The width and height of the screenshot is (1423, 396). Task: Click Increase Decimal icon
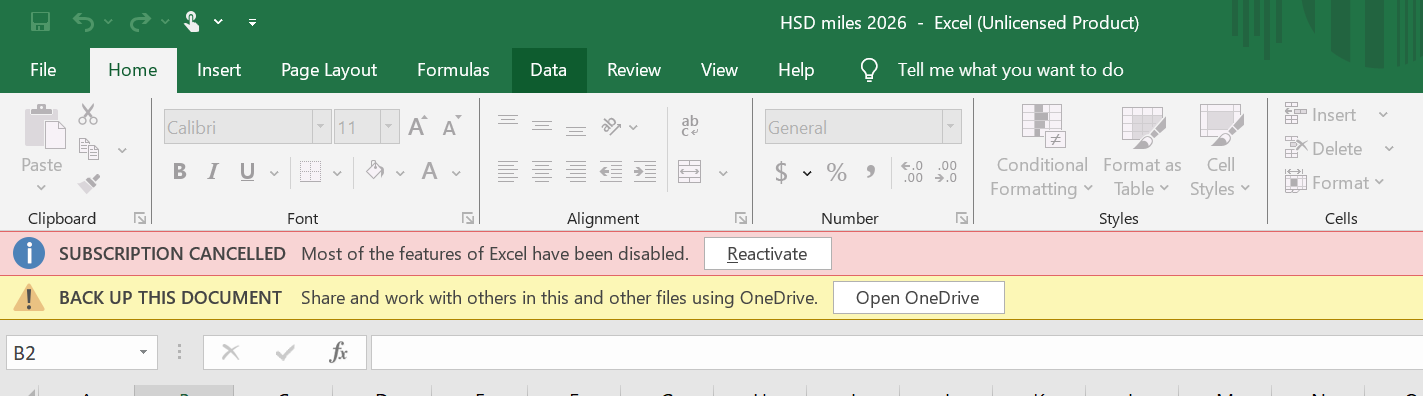coord(912,172)
